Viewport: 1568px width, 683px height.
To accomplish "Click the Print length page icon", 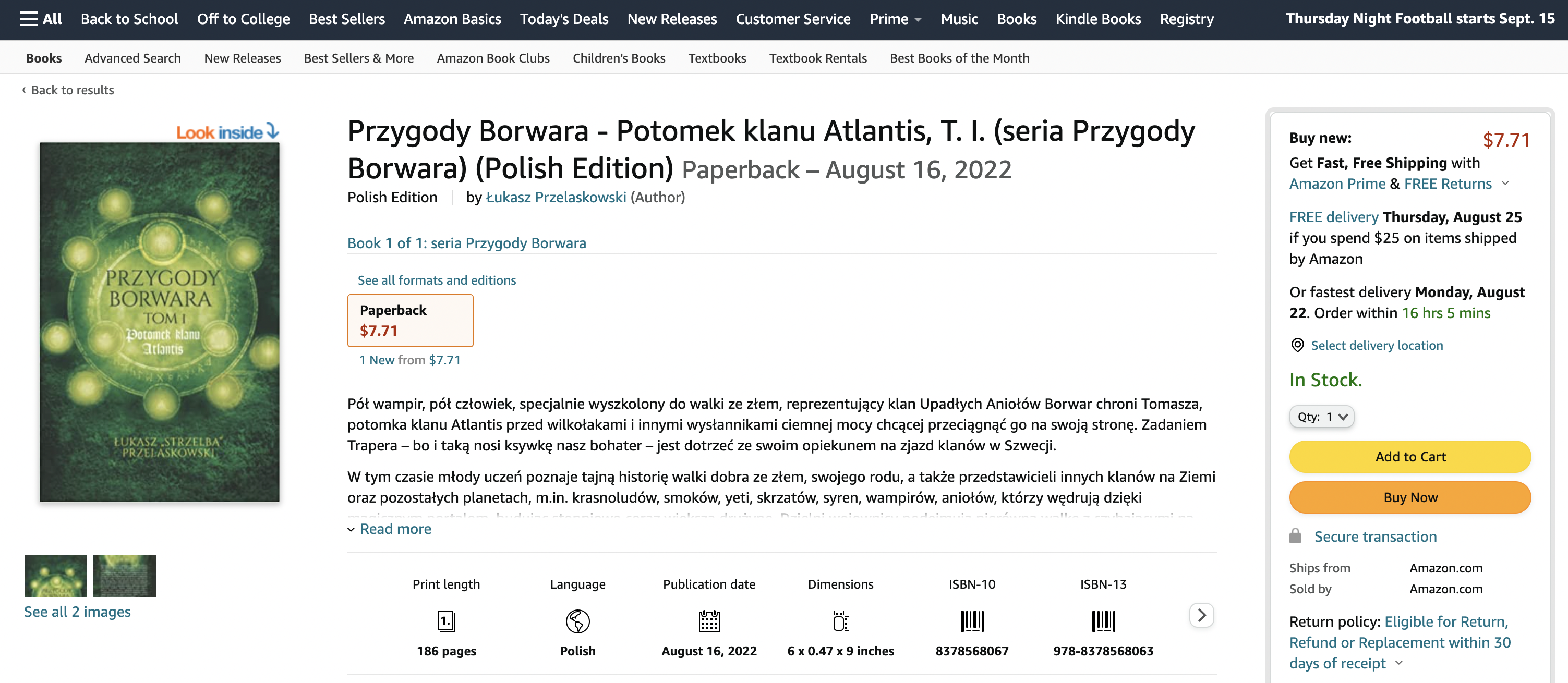I will 445,621.
